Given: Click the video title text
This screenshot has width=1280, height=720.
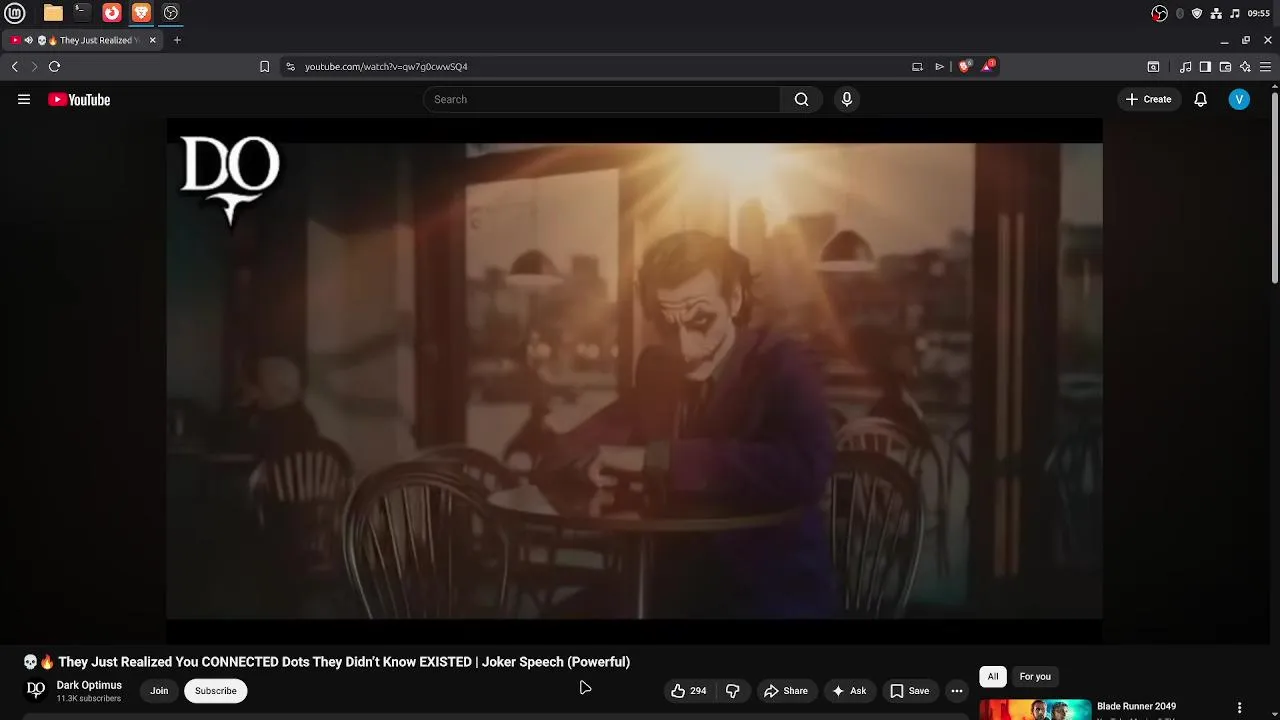Looking at the screenshot, I should [x=344, y=662].
